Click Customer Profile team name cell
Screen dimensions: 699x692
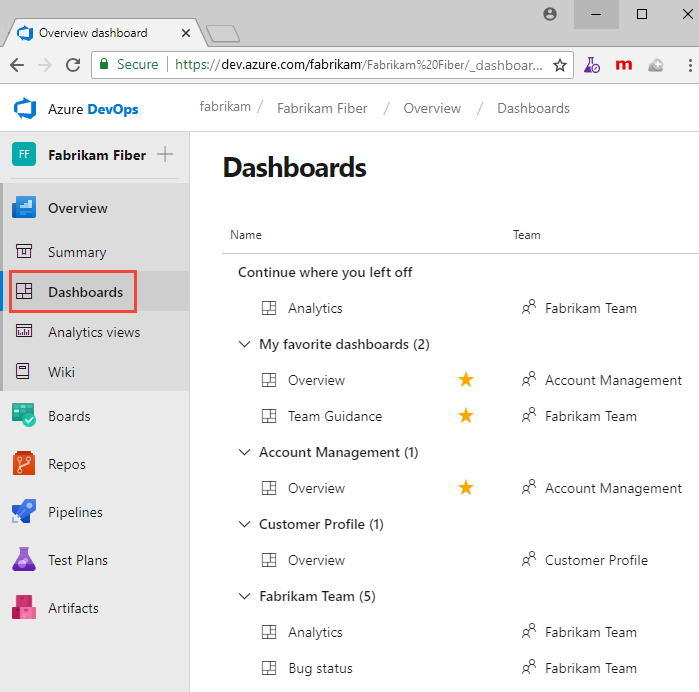[x=596, y=560]
